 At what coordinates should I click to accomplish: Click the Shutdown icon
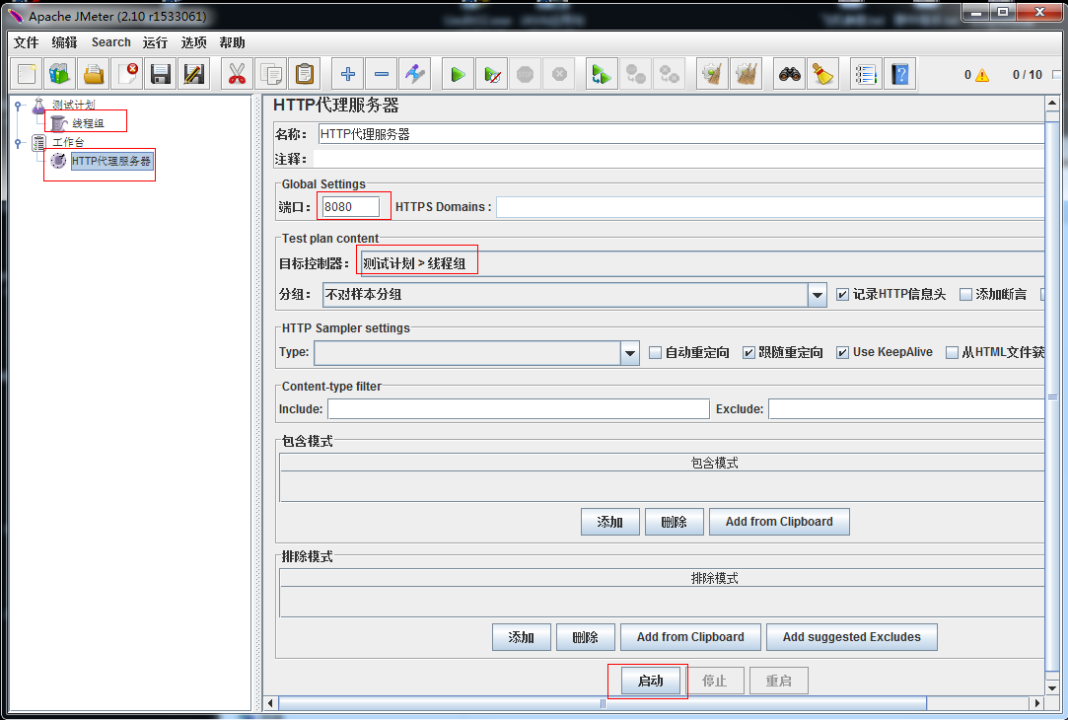click(x=559, y=74)
